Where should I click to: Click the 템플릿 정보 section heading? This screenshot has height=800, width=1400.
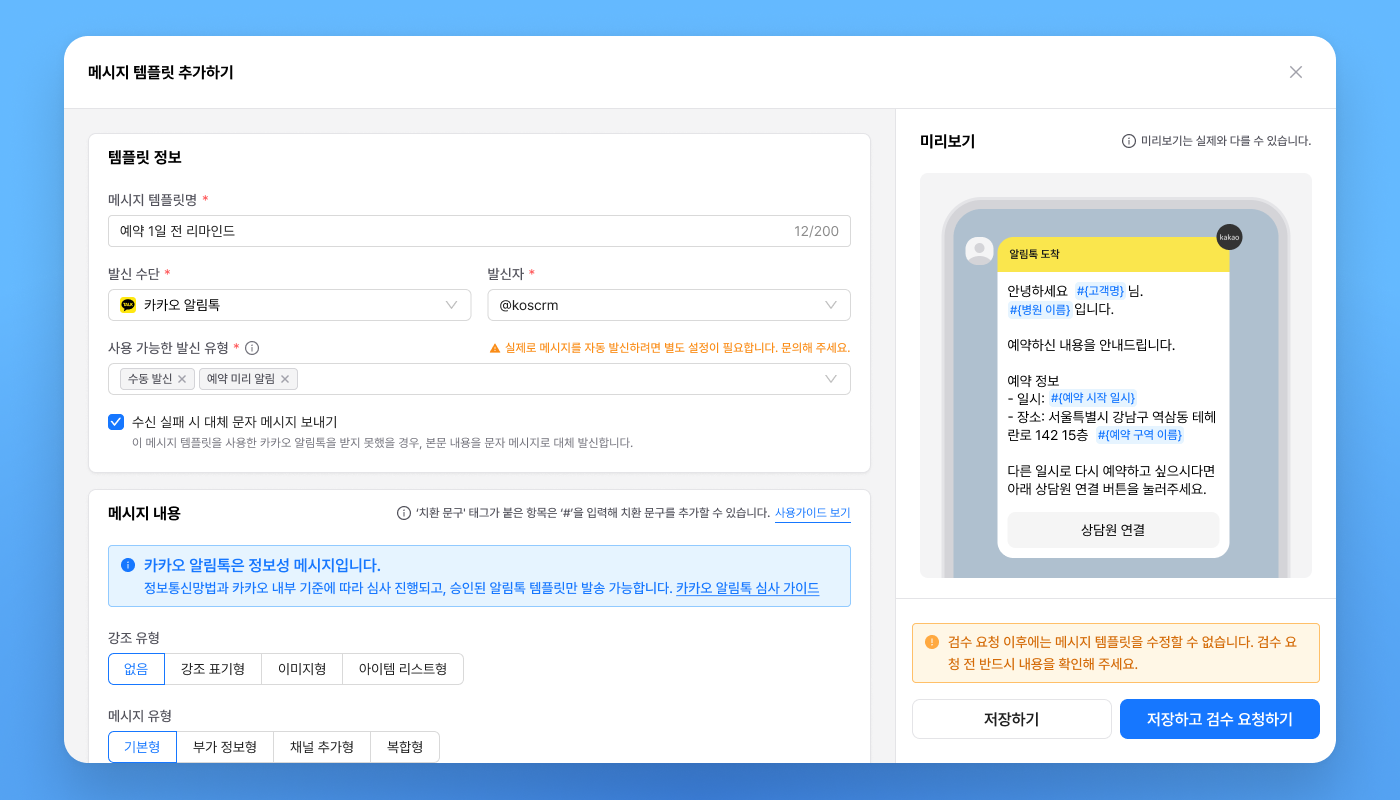(145, 157)
